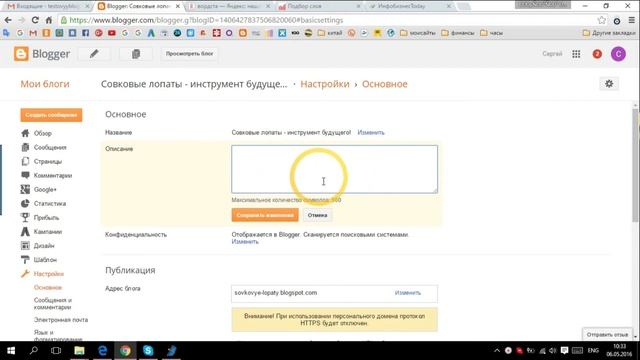Click the orange save changes button
The width and height of the screenshot is (640, 360).
coord(265,215)
